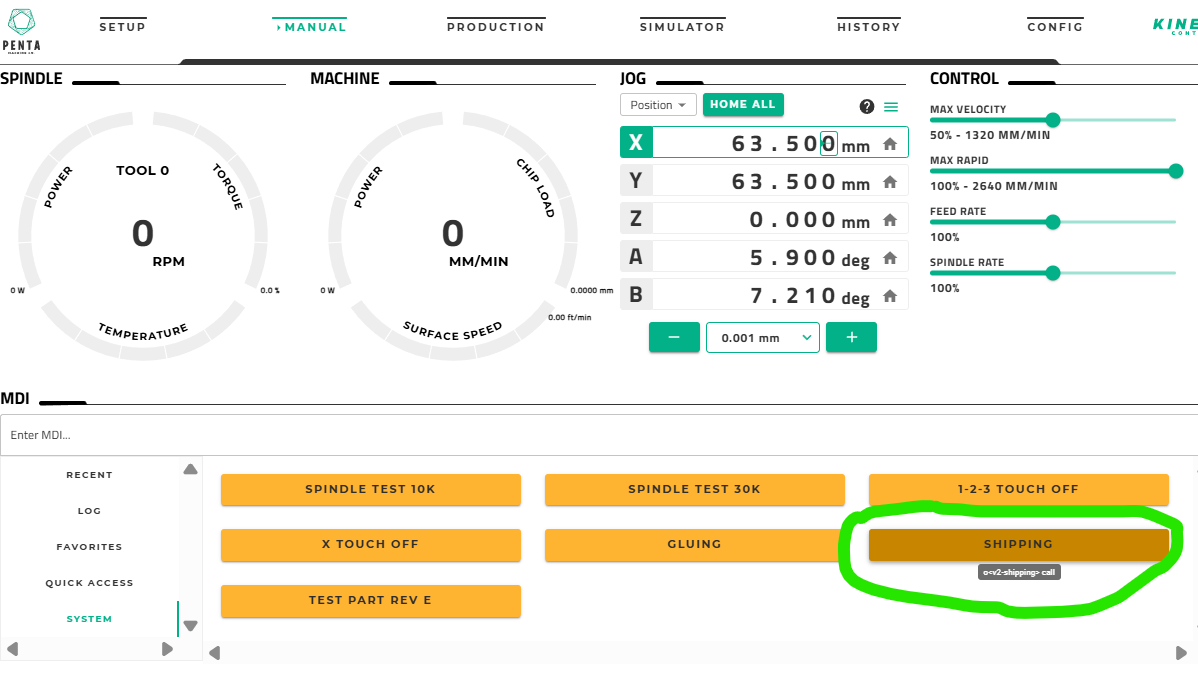Adjust the Max Velocity slider handle
The width and height of the screenshot is (1198, 681).
[1052, 120]
